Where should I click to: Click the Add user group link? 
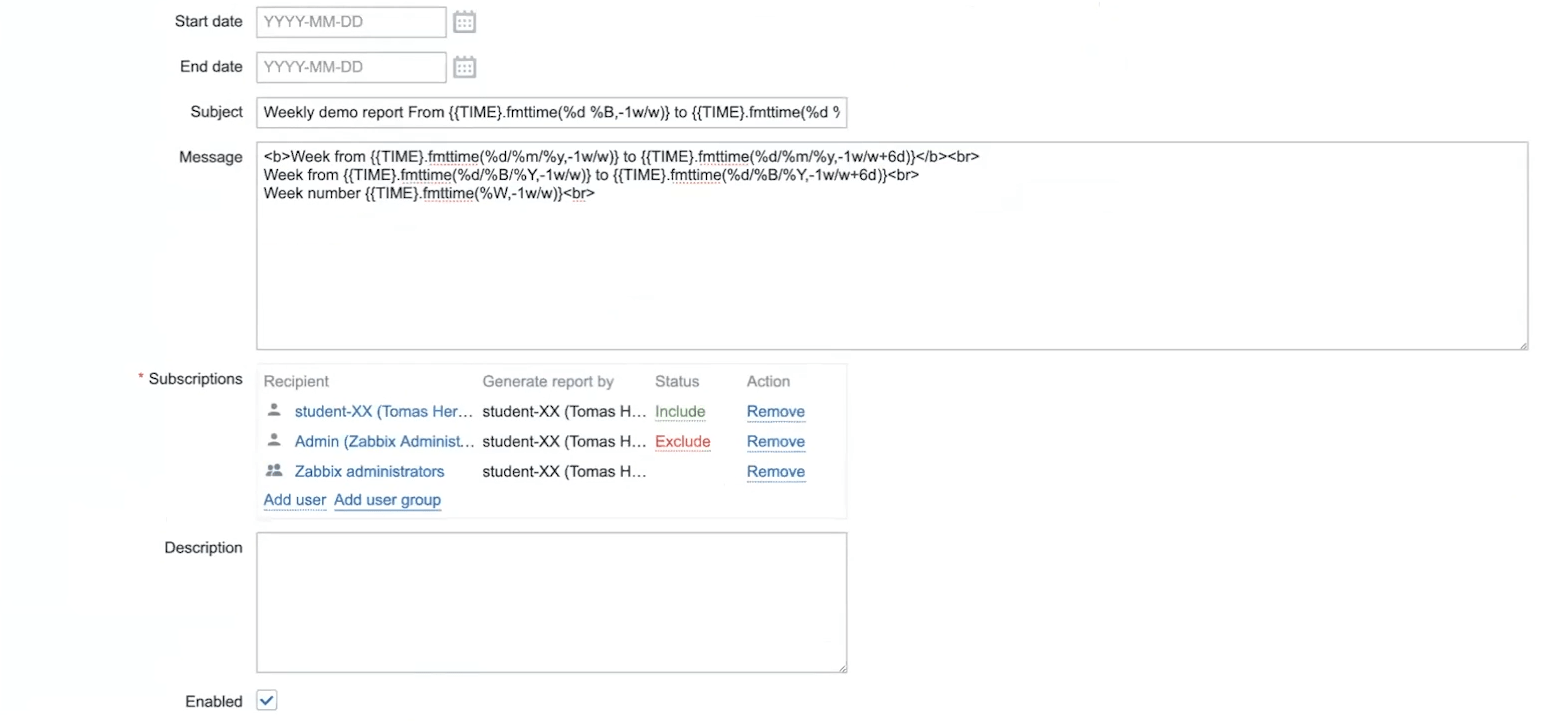click(387, 499)
